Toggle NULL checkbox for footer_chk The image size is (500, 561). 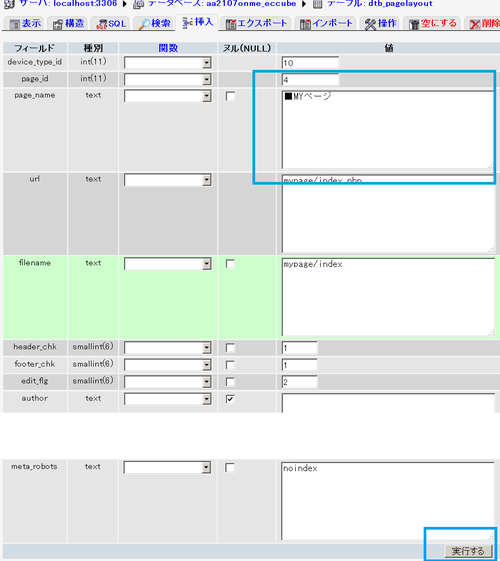tap(230, 365)
